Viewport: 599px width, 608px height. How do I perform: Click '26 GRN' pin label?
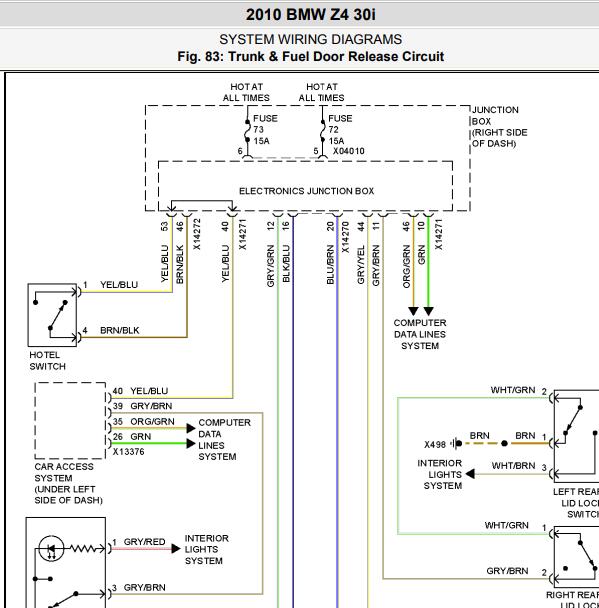(x=132, y=437)
